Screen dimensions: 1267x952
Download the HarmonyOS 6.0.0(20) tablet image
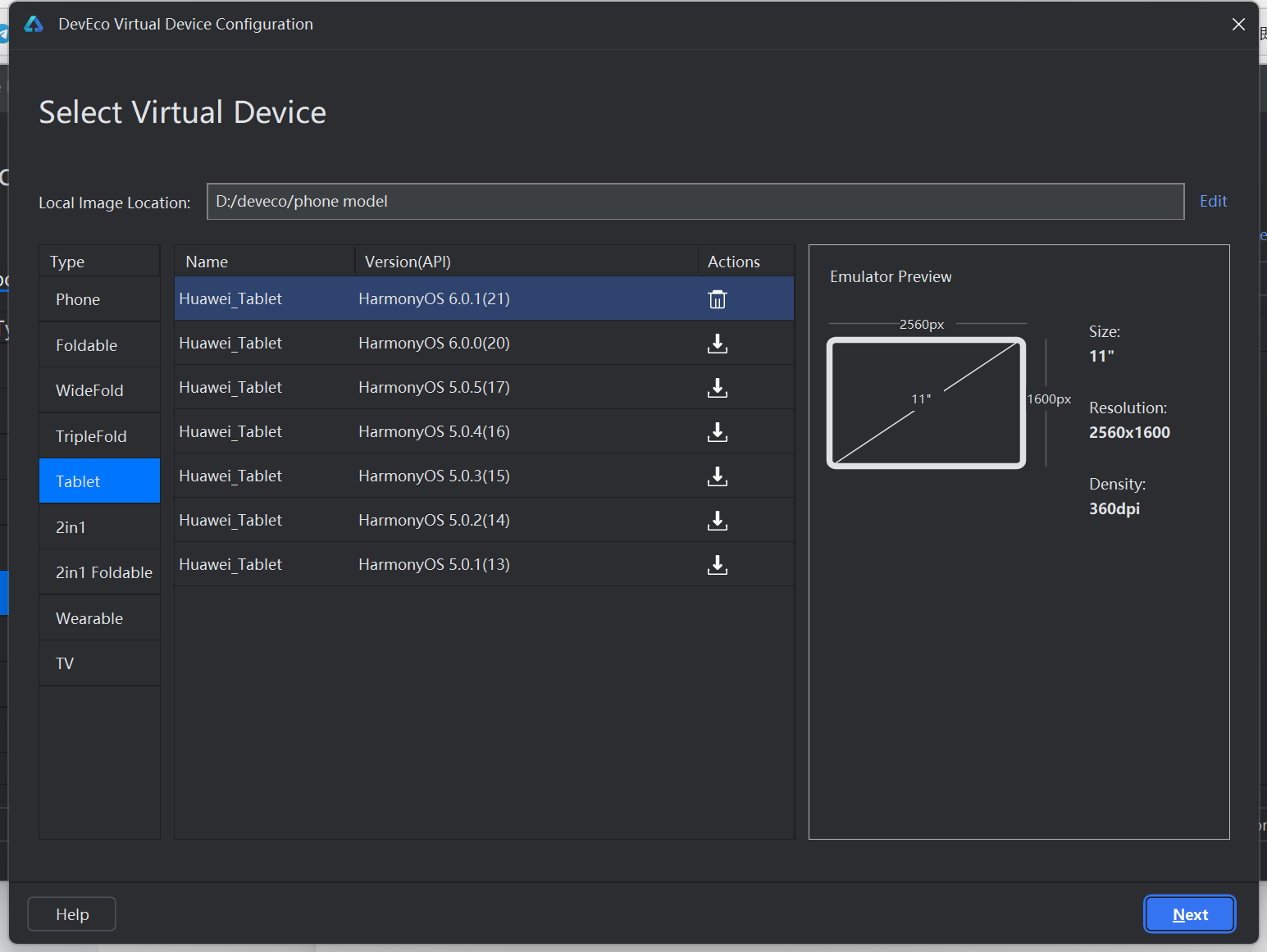click(x=718, y=344)
